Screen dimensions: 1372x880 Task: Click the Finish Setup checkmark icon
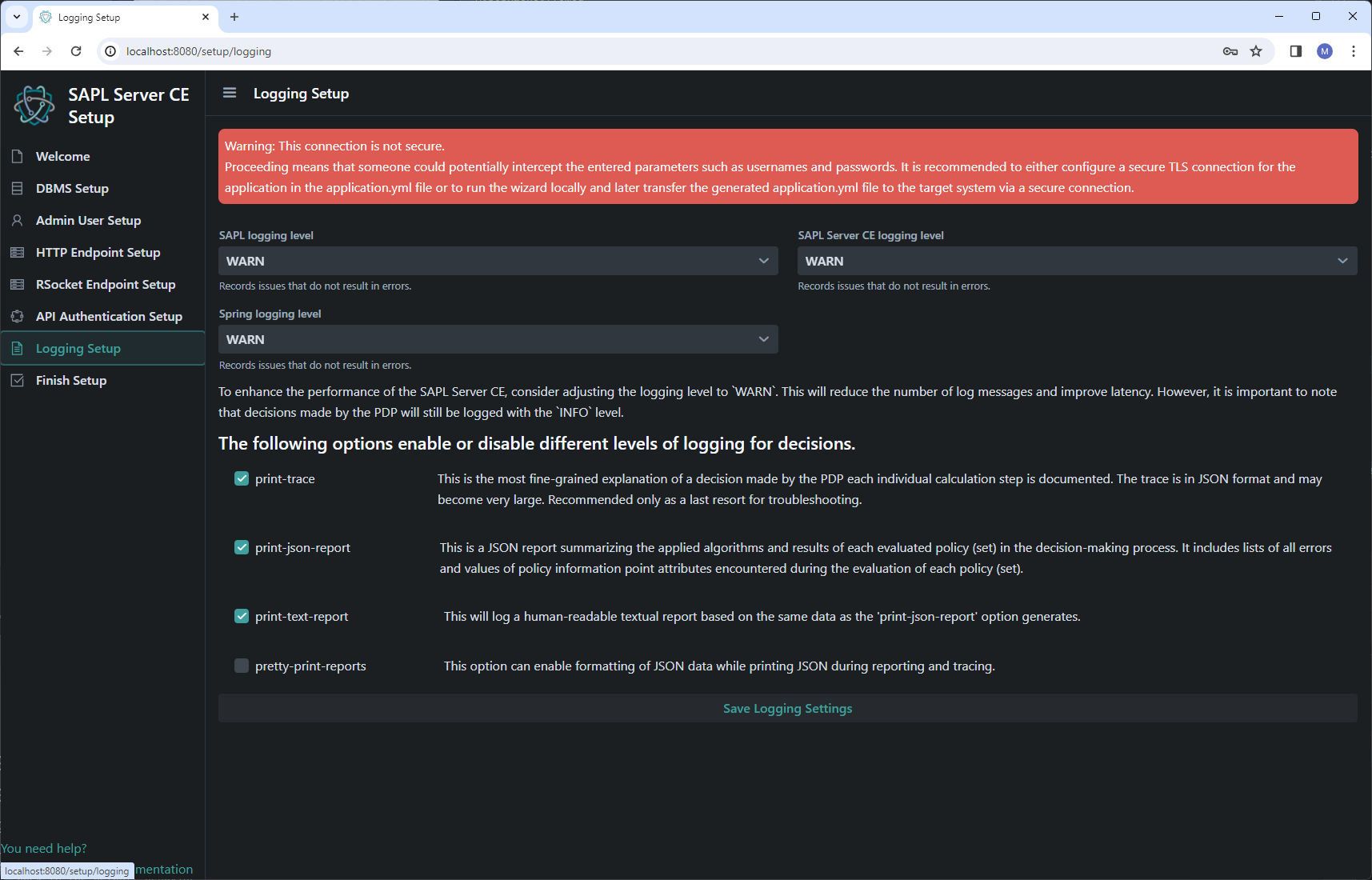pos(18,380)
